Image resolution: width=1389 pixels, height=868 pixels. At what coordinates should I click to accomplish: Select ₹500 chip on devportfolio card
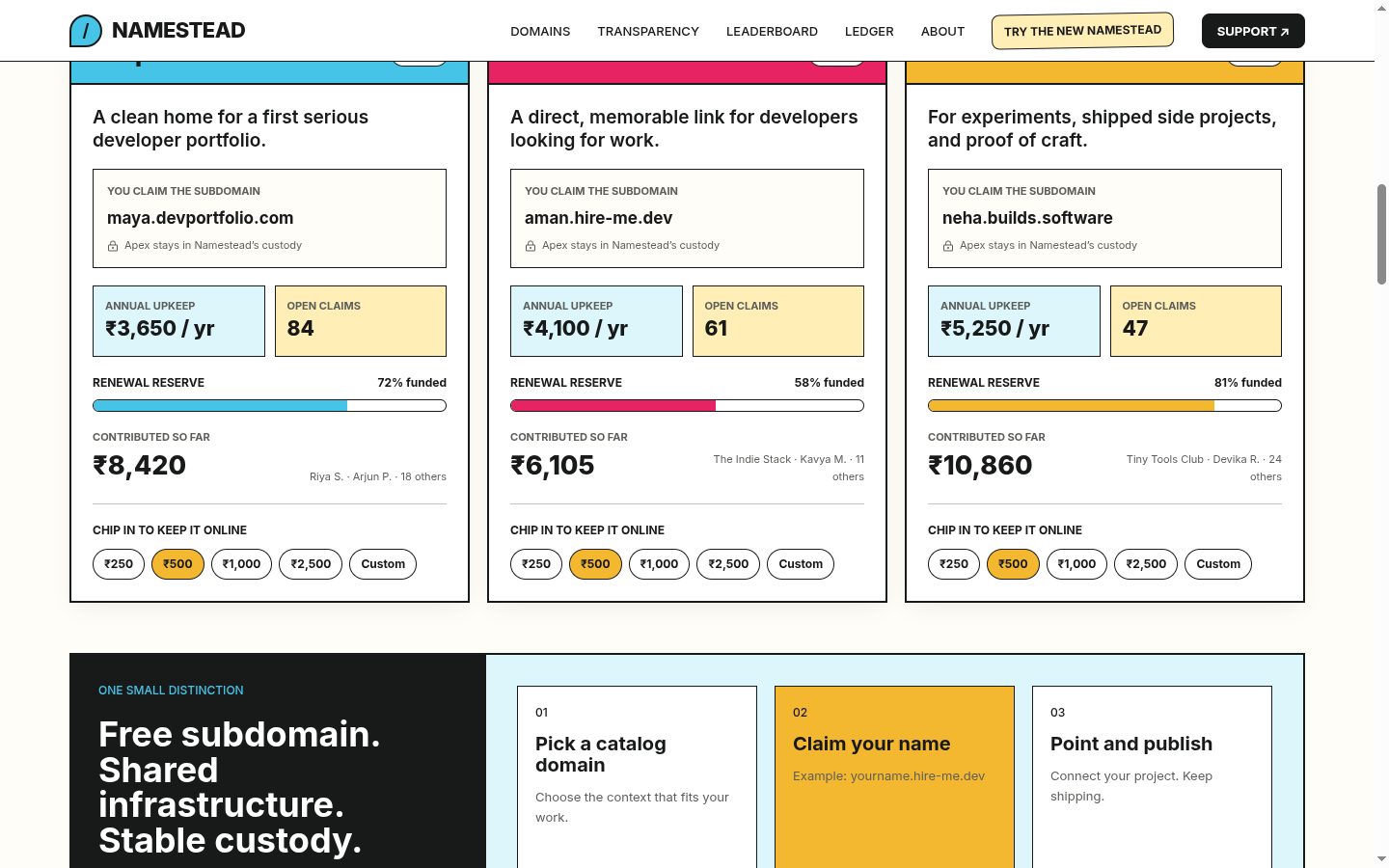(177, 564)
